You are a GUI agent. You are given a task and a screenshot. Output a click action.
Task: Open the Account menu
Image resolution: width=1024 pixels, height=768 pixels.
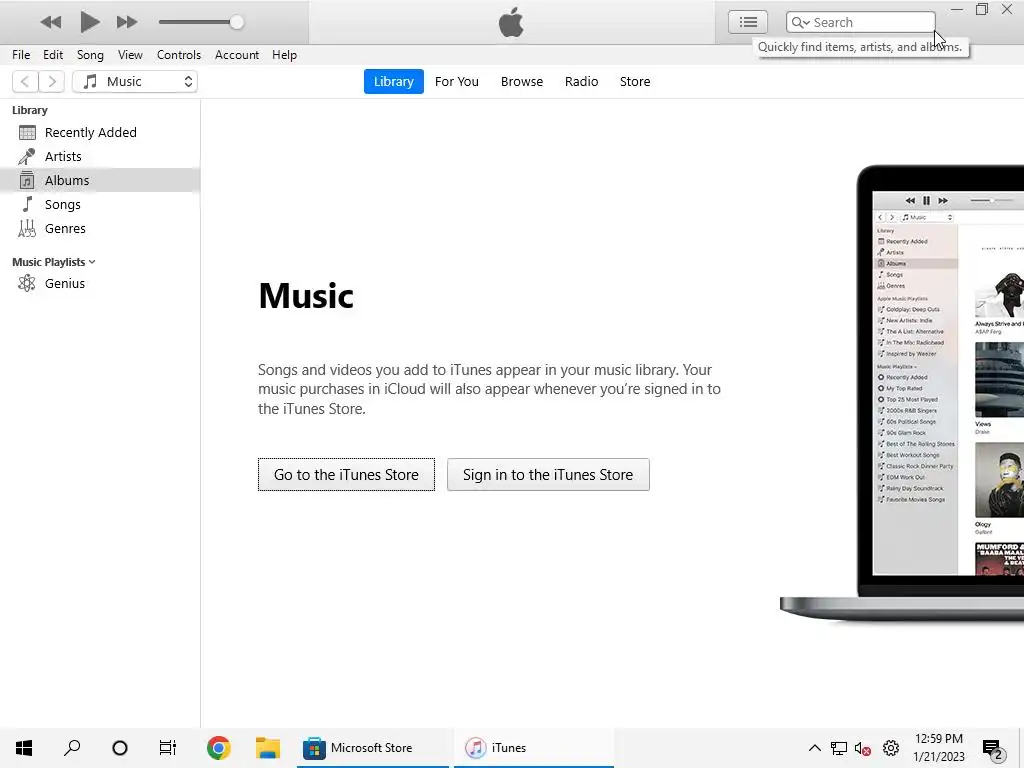click(236, 55)
